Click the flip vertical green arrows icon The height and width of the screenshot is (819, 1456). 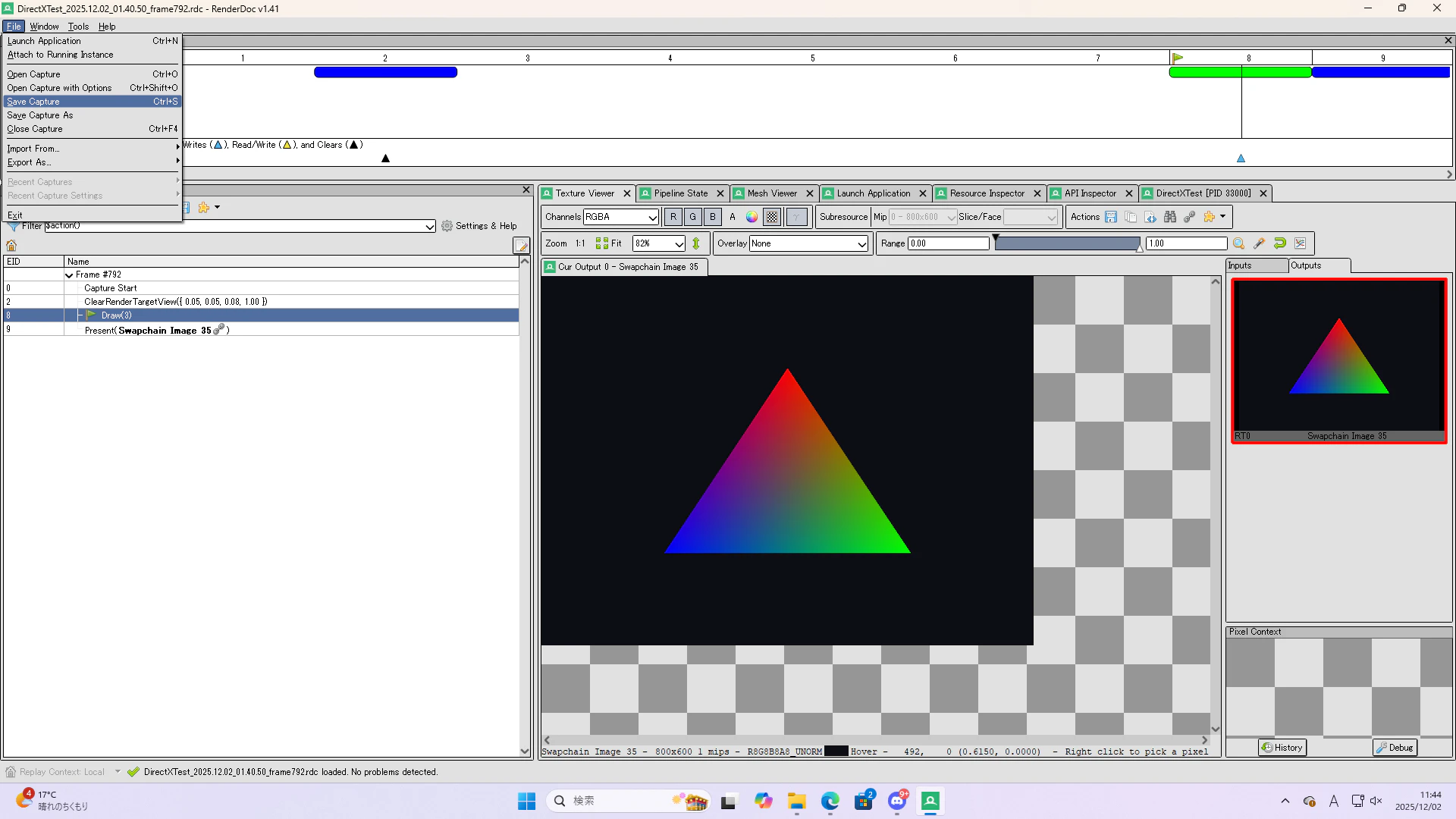(x=696, y=243)
